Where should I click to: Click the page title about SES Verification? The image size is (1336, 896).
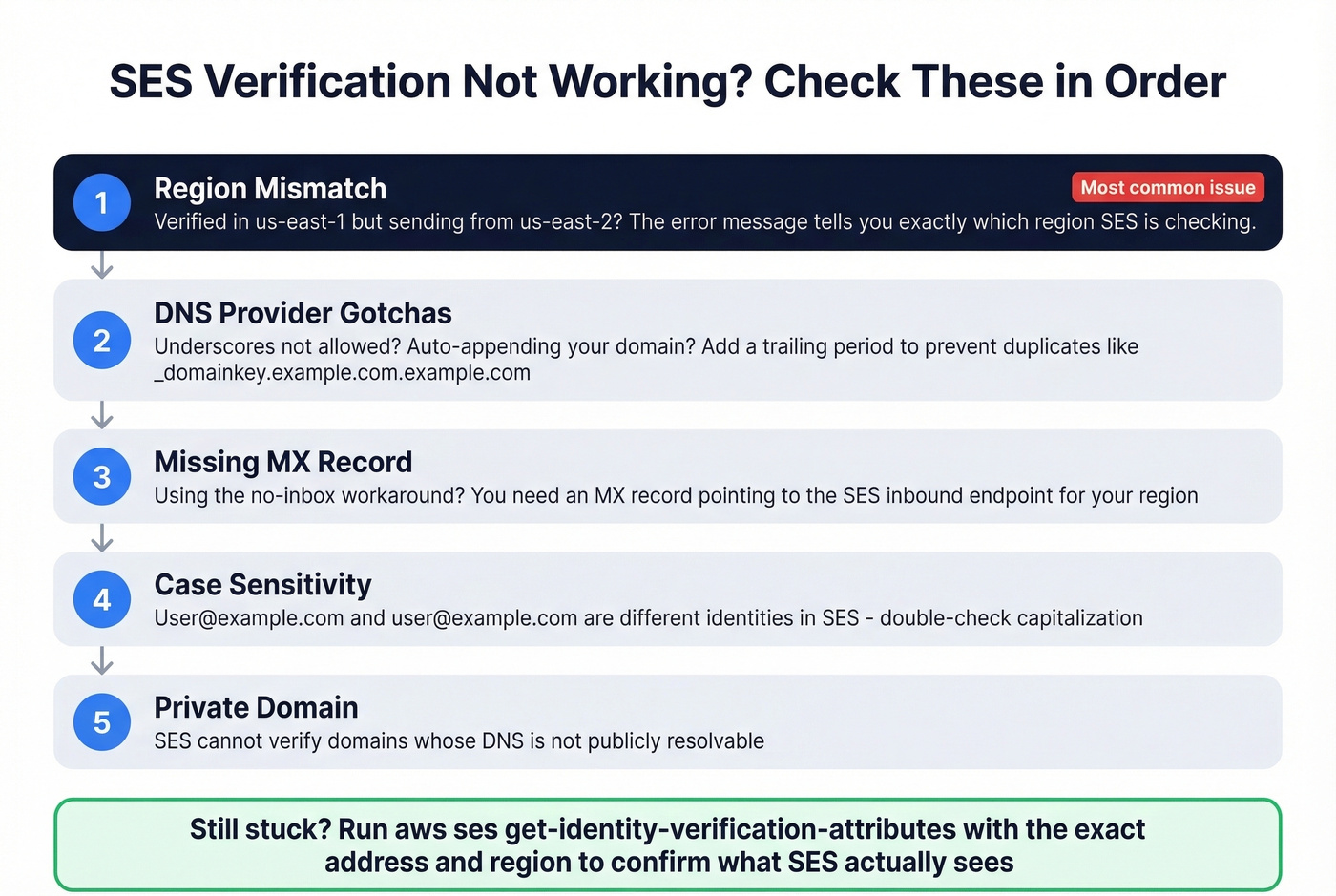coord(668,82)
